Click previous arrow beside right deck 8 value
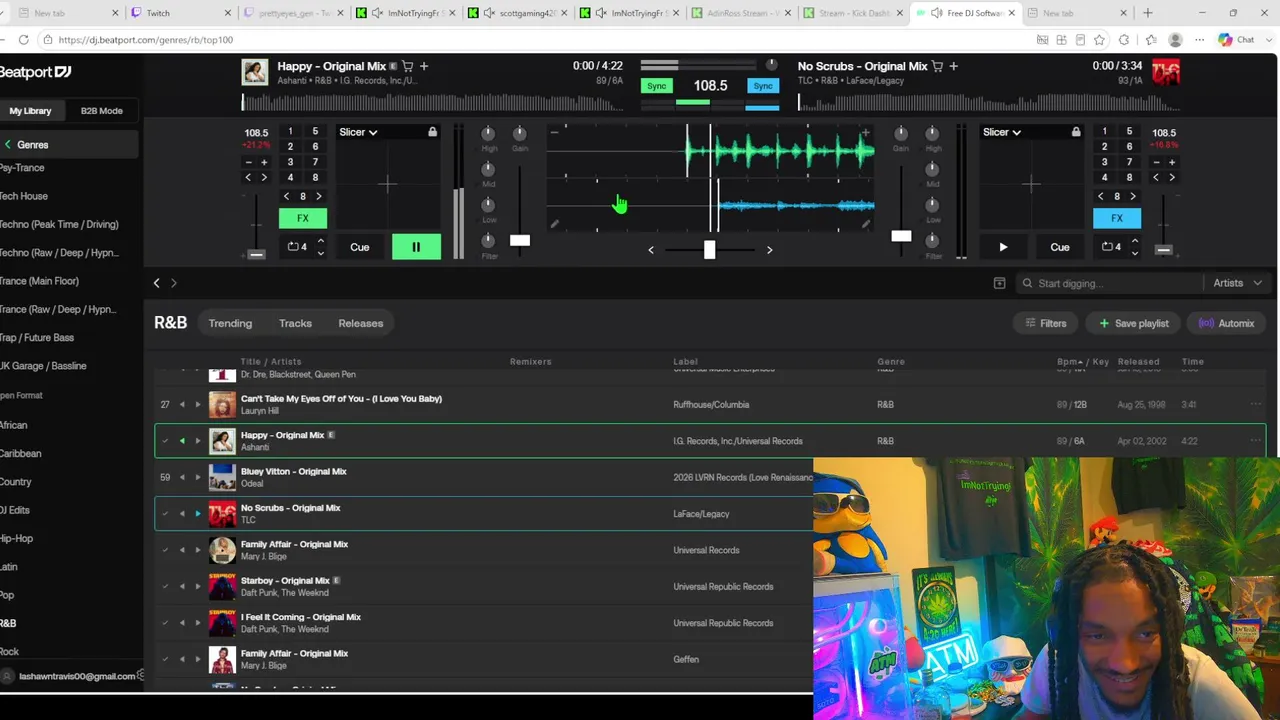The height and width of the screenshot is (720, 1280). pyautogui.click(x=1102, y=196)
